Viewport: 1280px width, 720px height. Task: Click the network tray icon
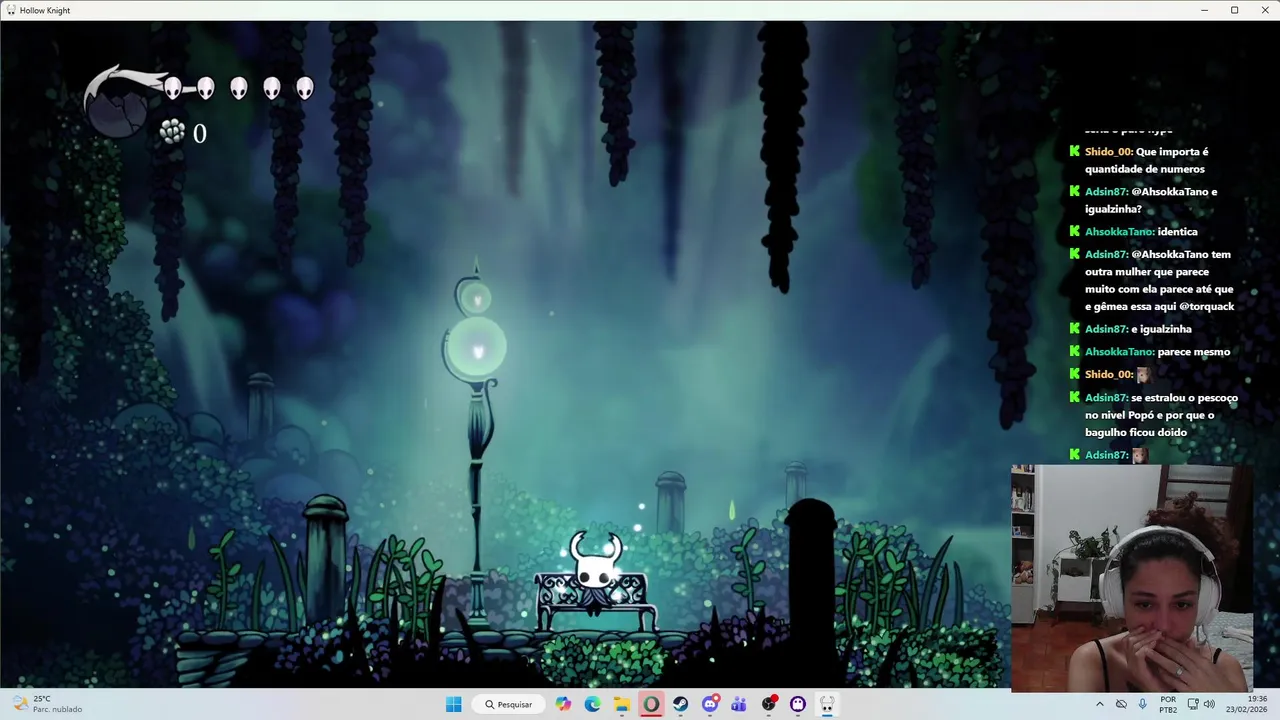point(1192,704)
